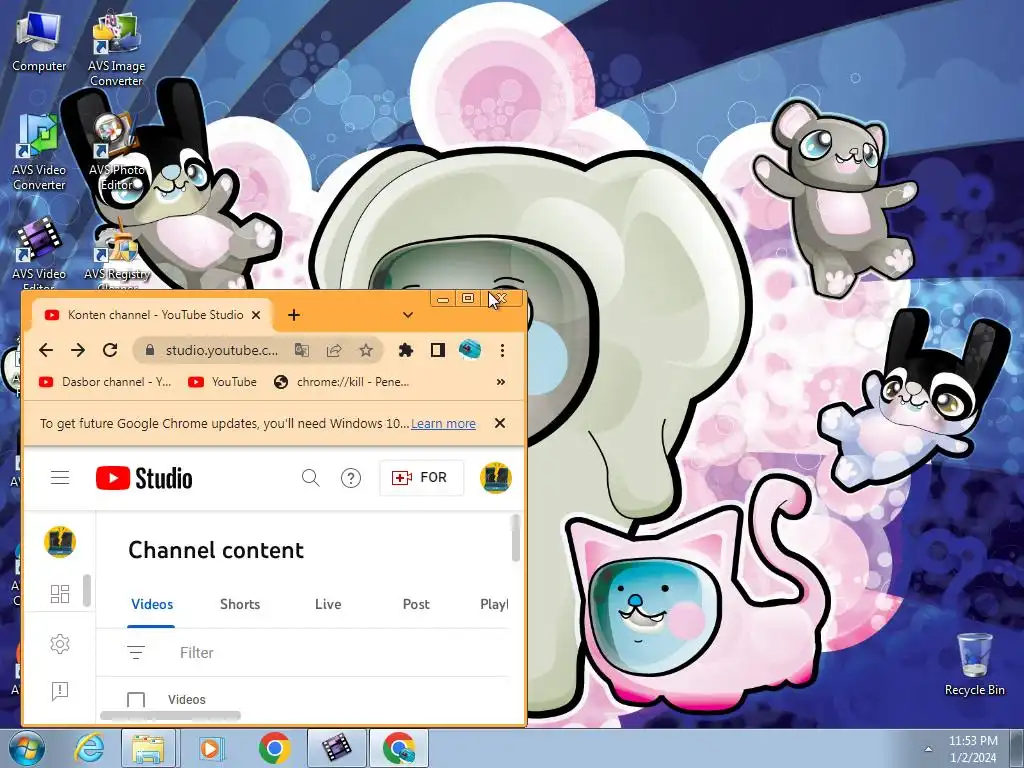Click the site lock icon in address bar
This screenshot has width=1024, height=768.
point(150,350)
